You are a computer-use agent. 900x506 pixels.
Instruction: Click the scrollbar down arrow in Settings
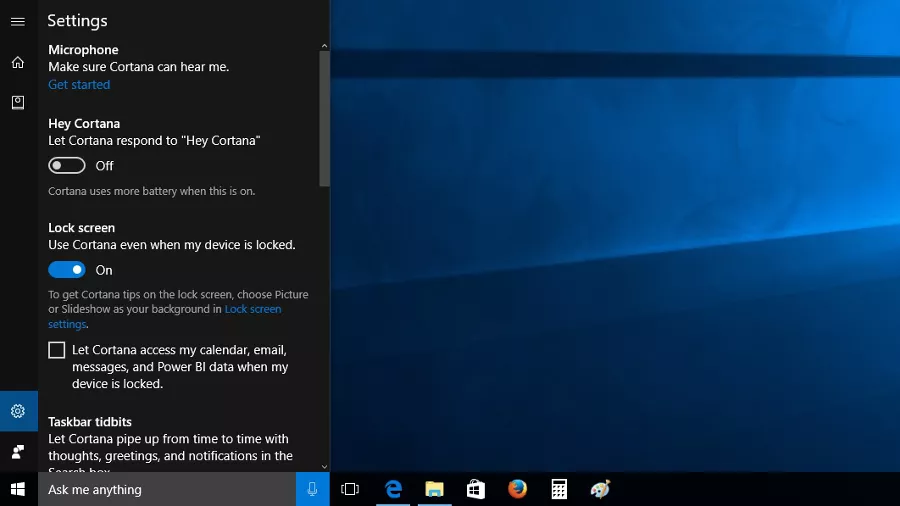point(324,467)
